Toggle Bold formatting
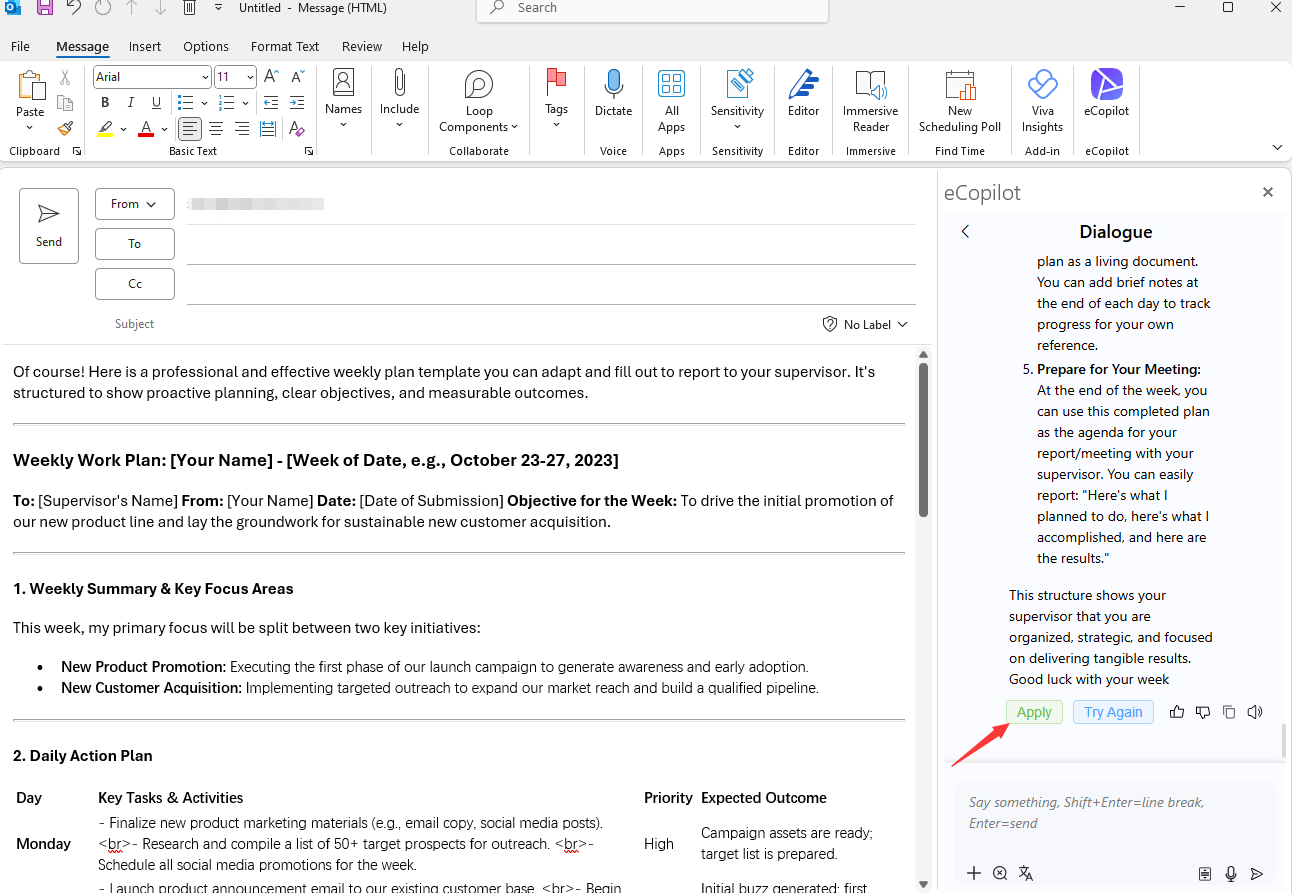Screen dimensions: 1292x893 pyautogui.click(x=105, y=103)
